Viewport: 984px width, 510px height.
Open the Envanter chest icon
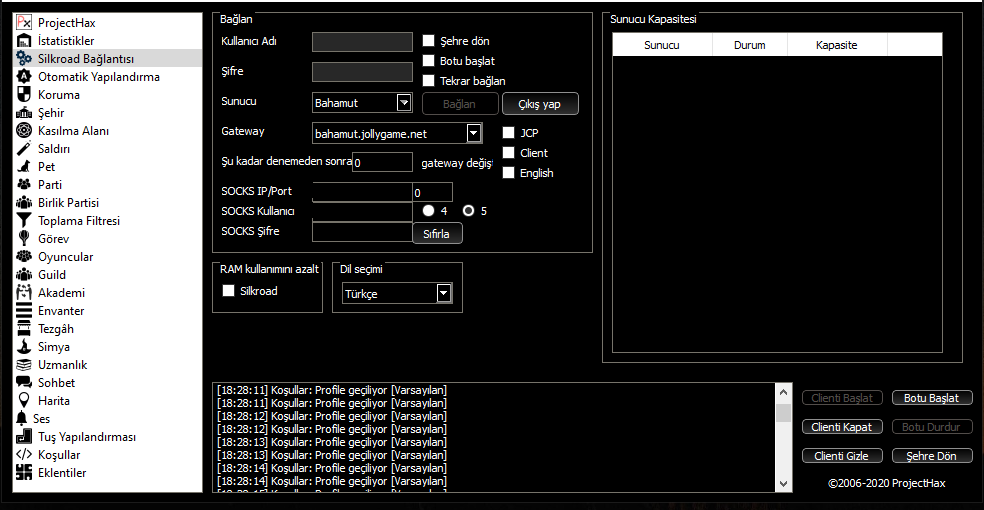coord(25,311)
